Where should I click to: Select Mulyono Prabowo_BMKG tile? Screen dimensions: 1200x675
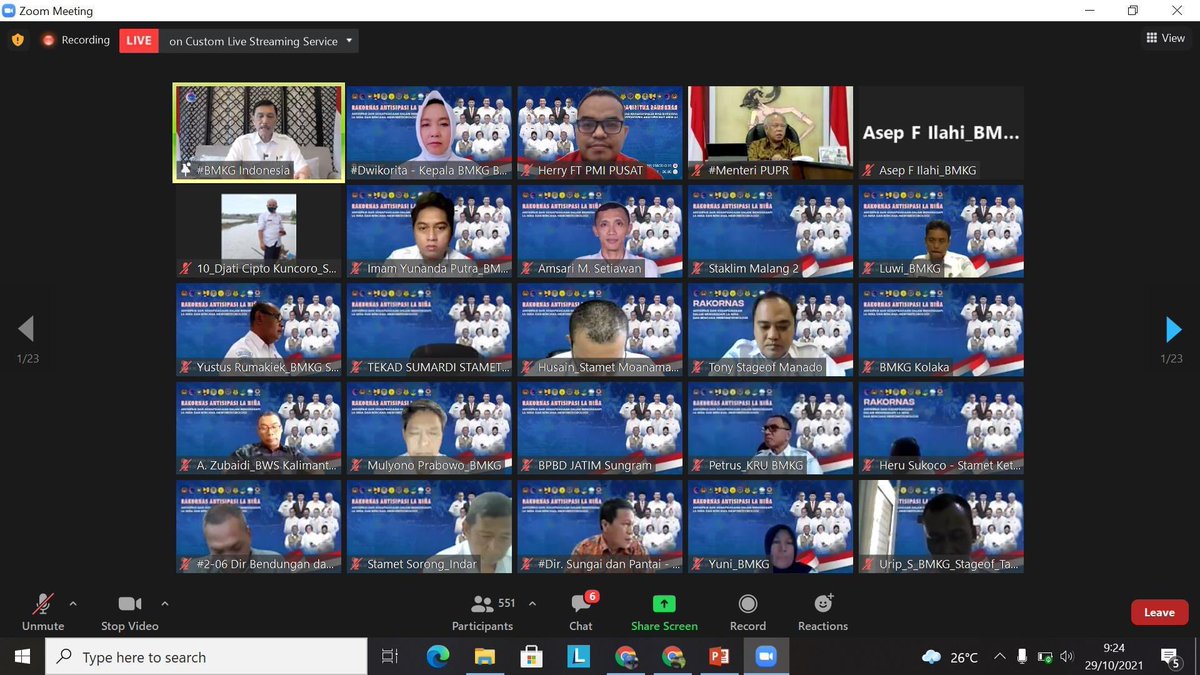(429, 428)
